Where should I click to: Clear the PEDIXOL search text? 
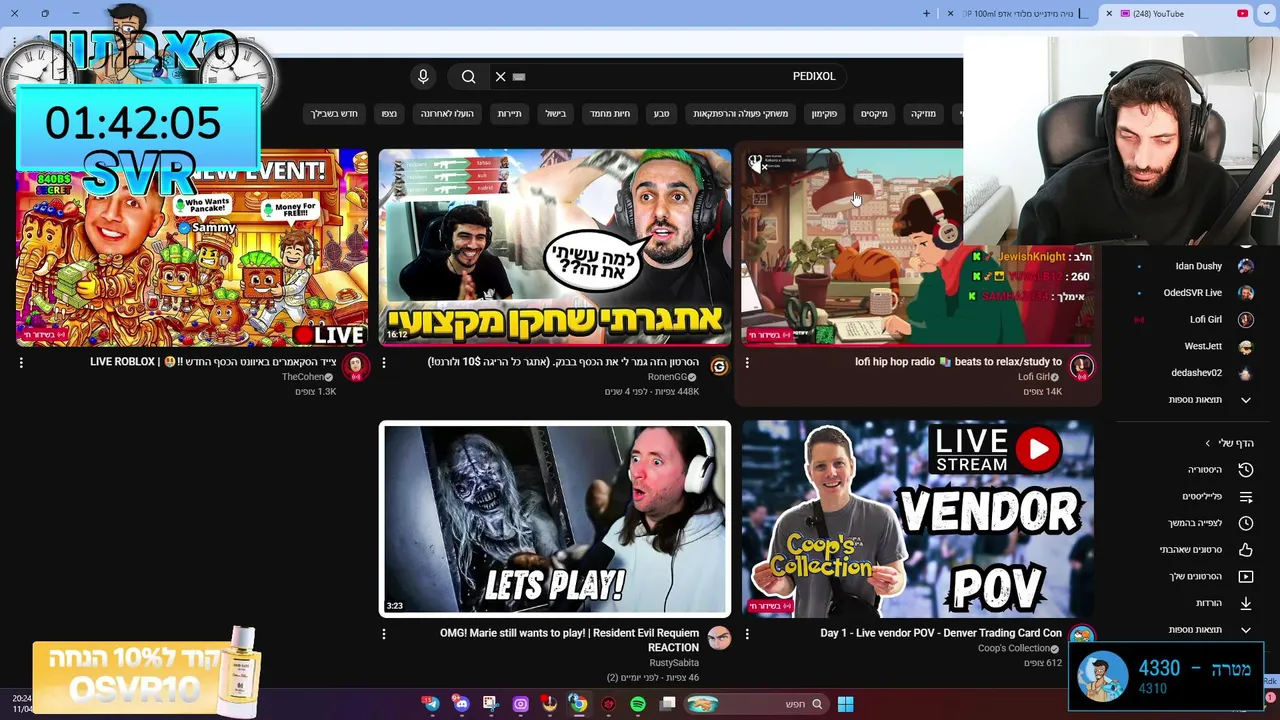(500, 76)
